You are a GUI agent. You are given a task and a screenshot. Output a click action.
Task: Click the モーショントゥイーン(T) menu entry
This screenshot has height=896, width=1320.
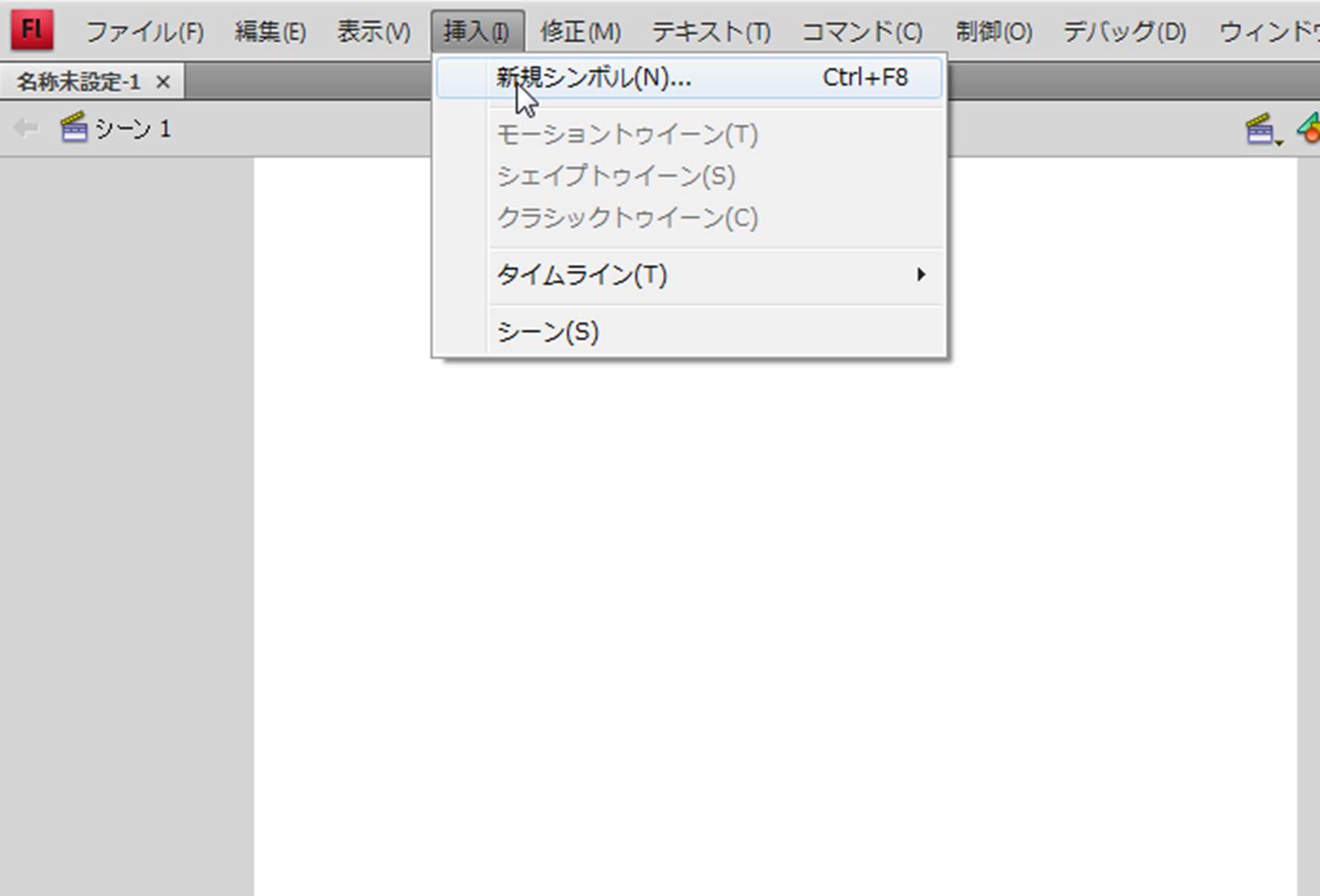[627, 134]
